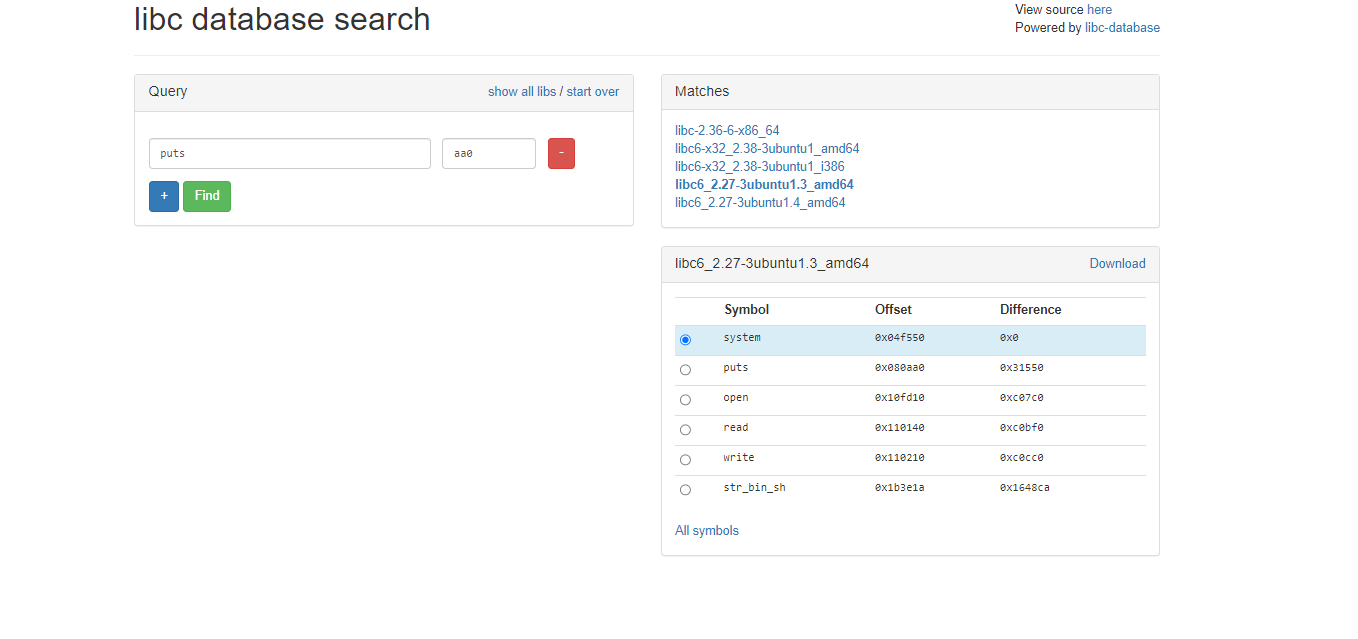Select the puts symbol radio button
The height and width of the screenshot is (639, 1358).
point(685,370)
